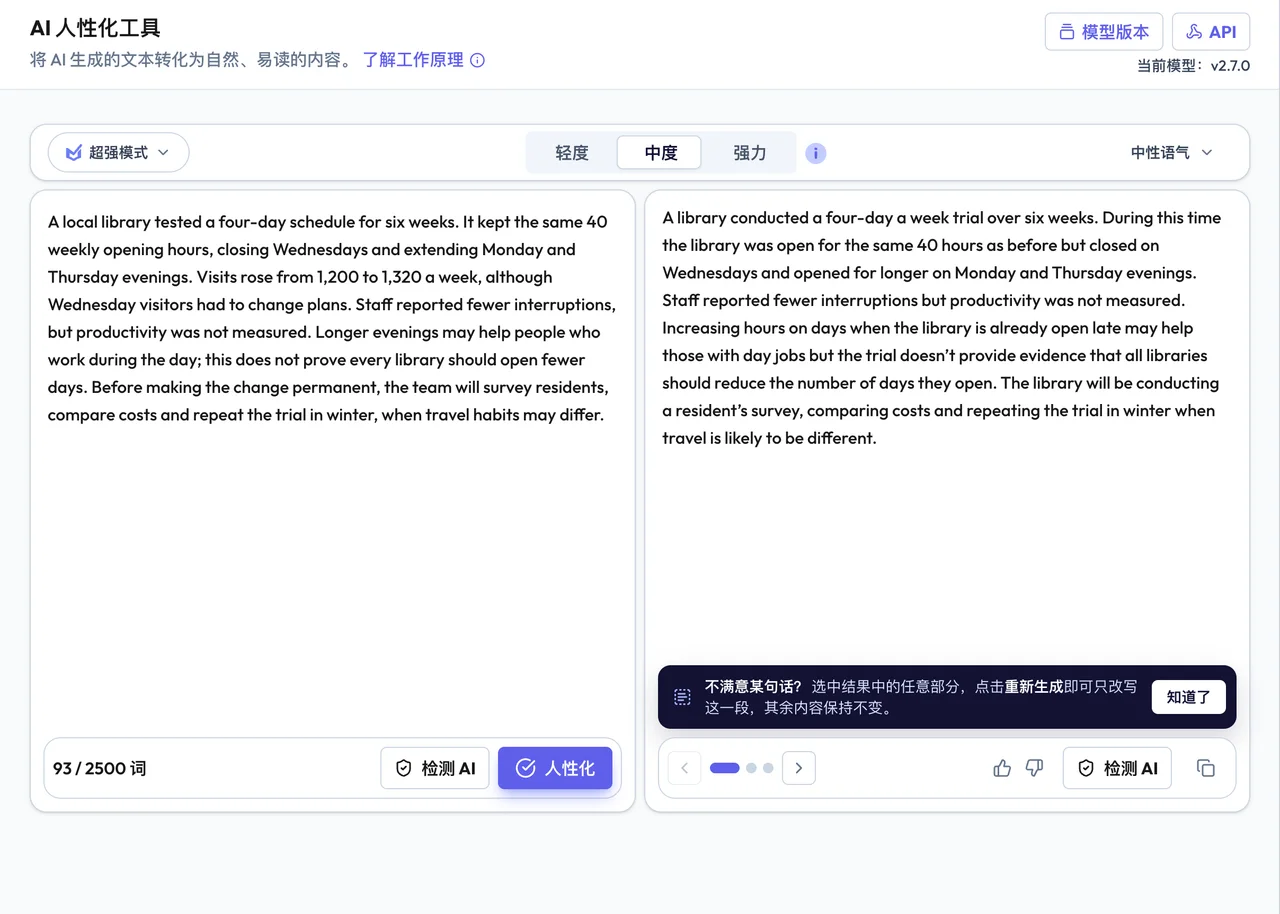Open the 模型版本 button

1104,32
